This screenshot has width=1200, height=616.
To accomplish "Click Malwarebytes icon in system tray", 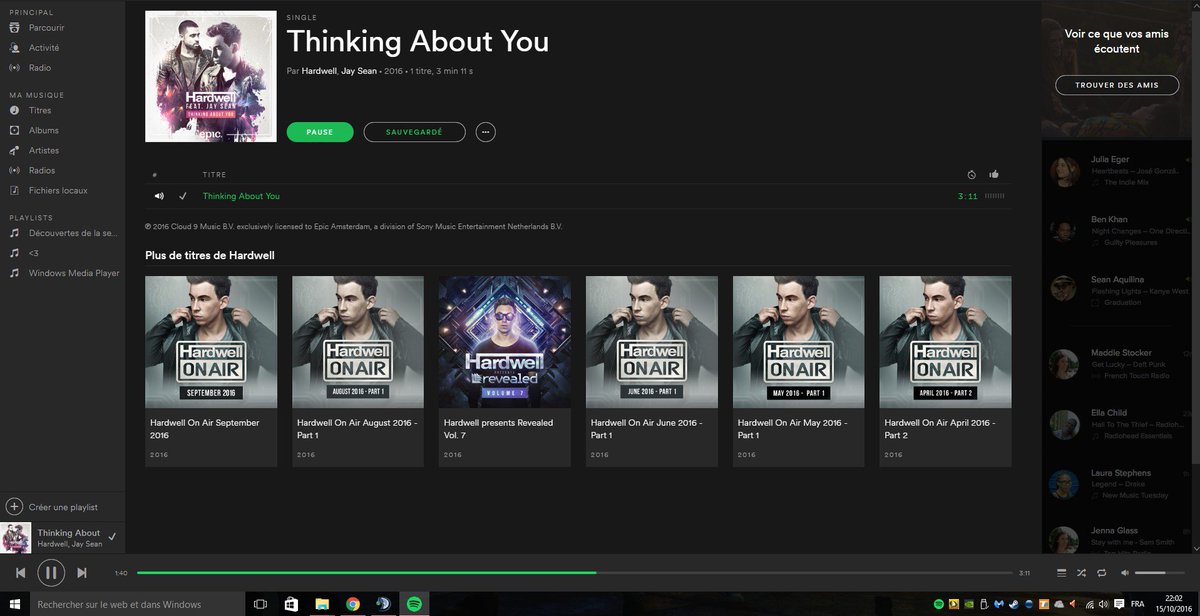I will click(x=998, y=604).
